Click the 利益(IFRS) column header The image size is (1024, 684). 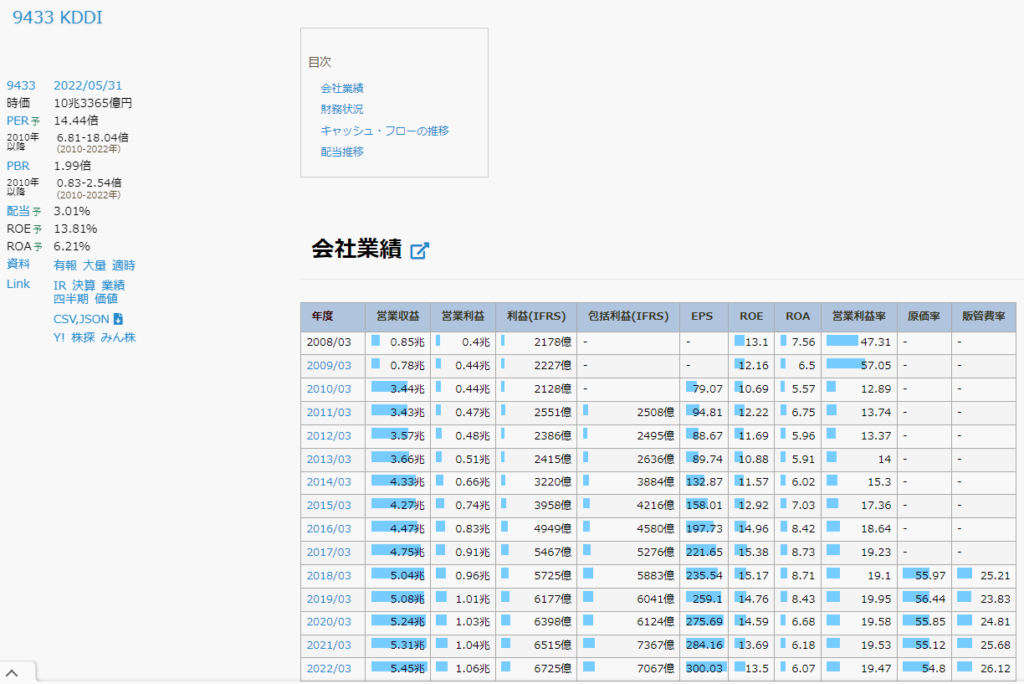tap(536, 316)
